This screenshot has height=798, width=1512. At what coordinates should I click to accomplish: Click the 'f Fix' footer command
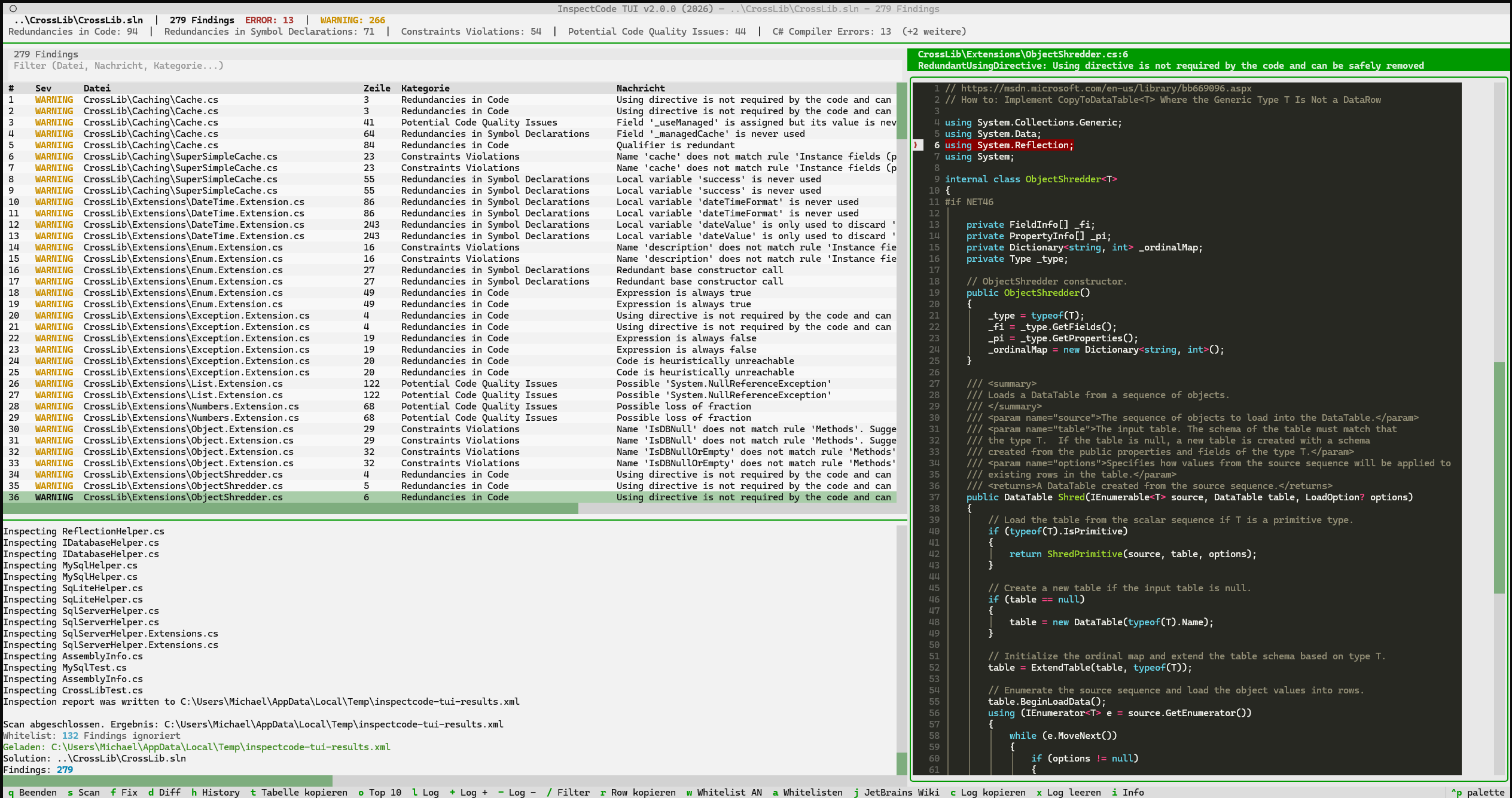124,792
